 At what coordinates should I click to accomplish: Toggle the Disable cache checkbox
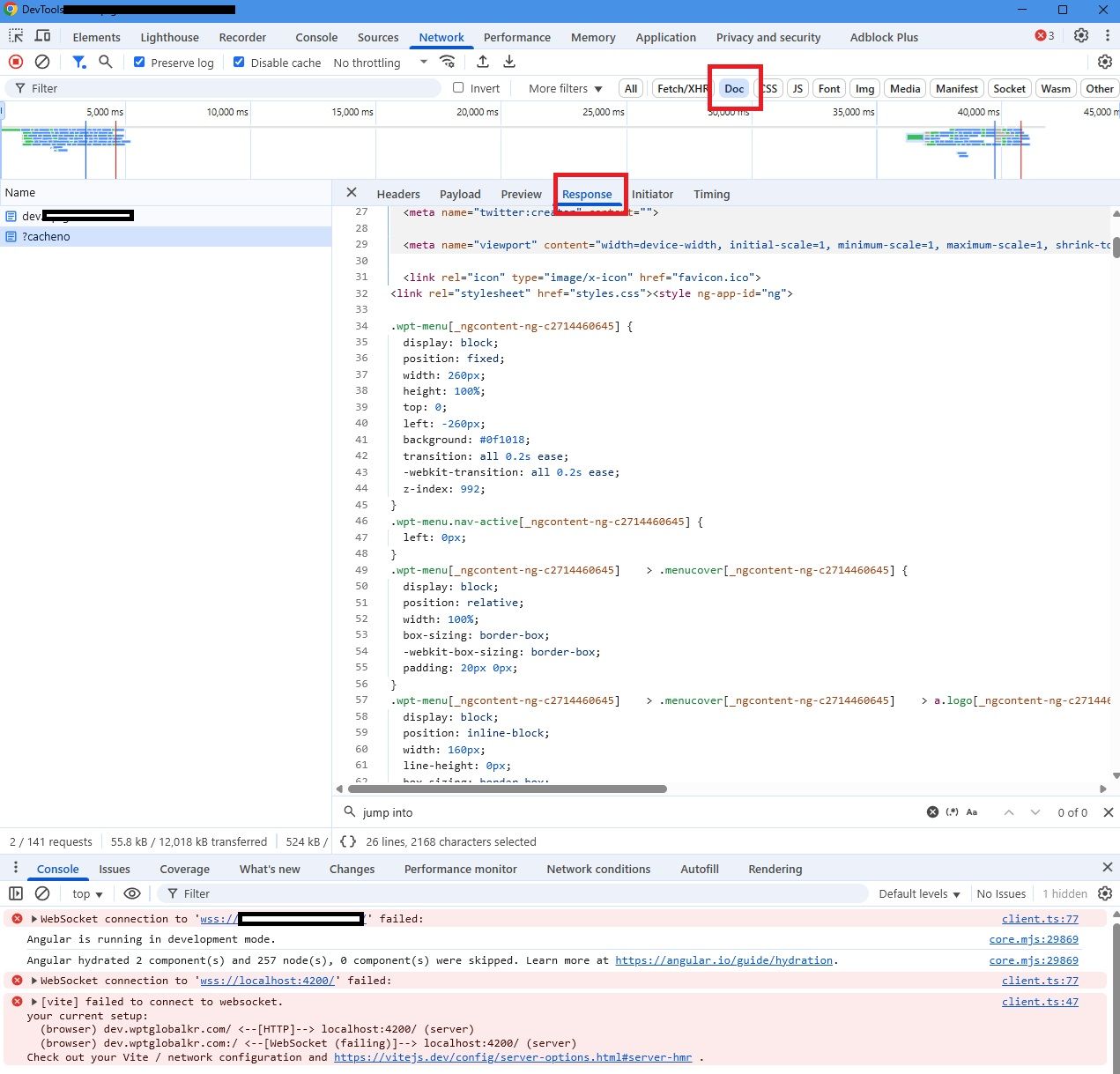(239, 62)
